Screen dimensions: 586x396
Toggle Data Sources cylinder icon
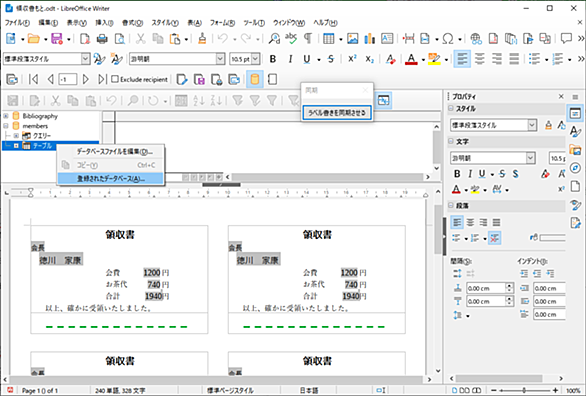(255, 79)
